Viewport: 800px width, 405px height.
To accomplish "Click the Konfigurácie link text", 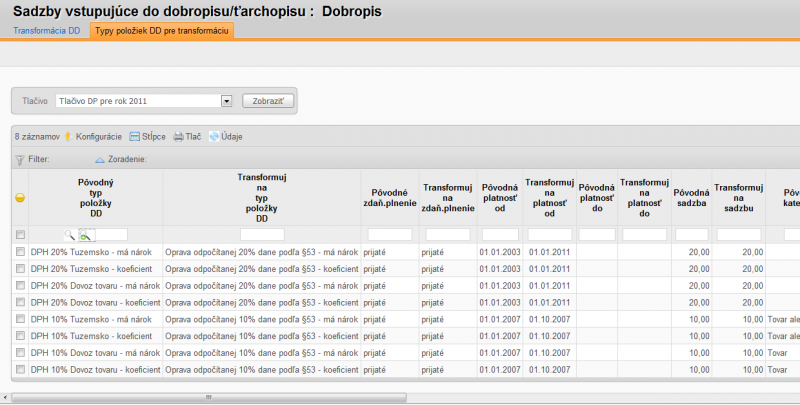I will click(x=98, y=137).
